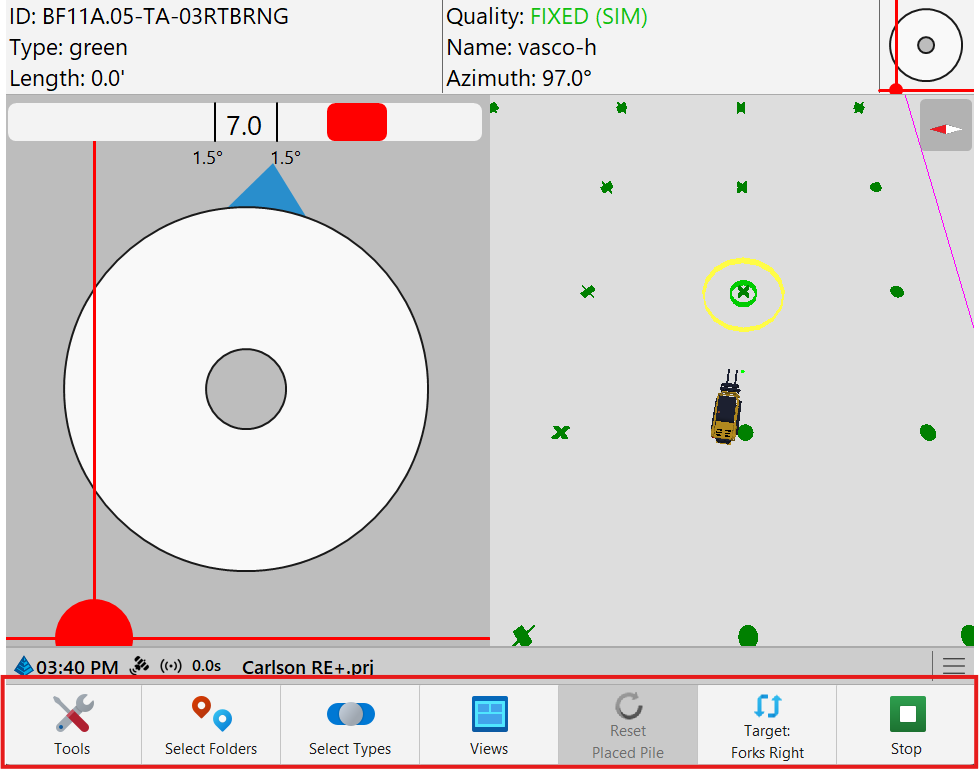Click the Reset Placed Pile button

[x=627, y=724]
